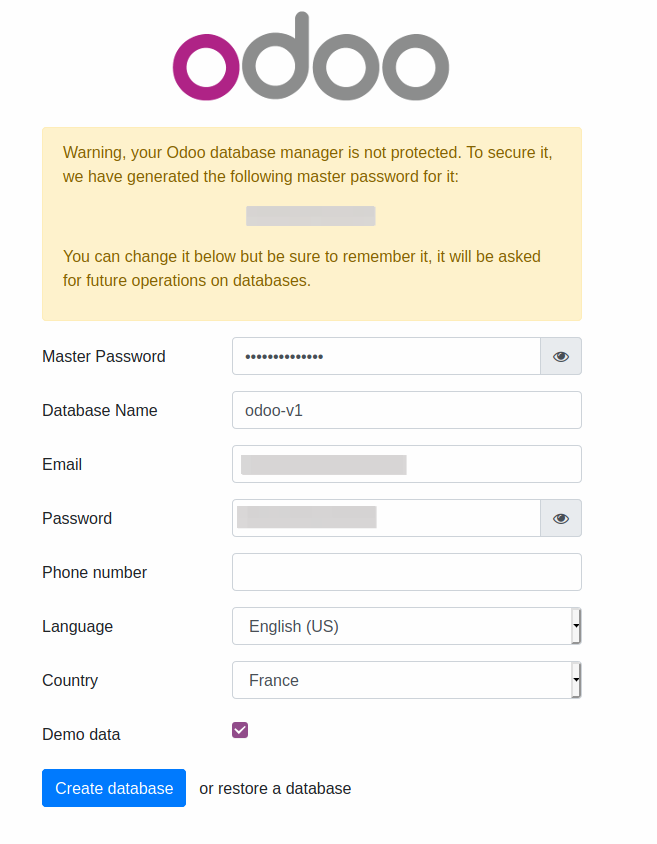Select the Email input field
The image size is (657, 844).
point(406,464)
